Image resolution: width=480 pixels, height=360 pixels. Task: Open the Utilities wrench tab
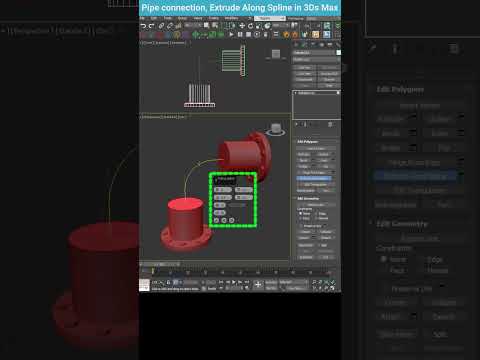pyautogui.click(x=338, y=44)
